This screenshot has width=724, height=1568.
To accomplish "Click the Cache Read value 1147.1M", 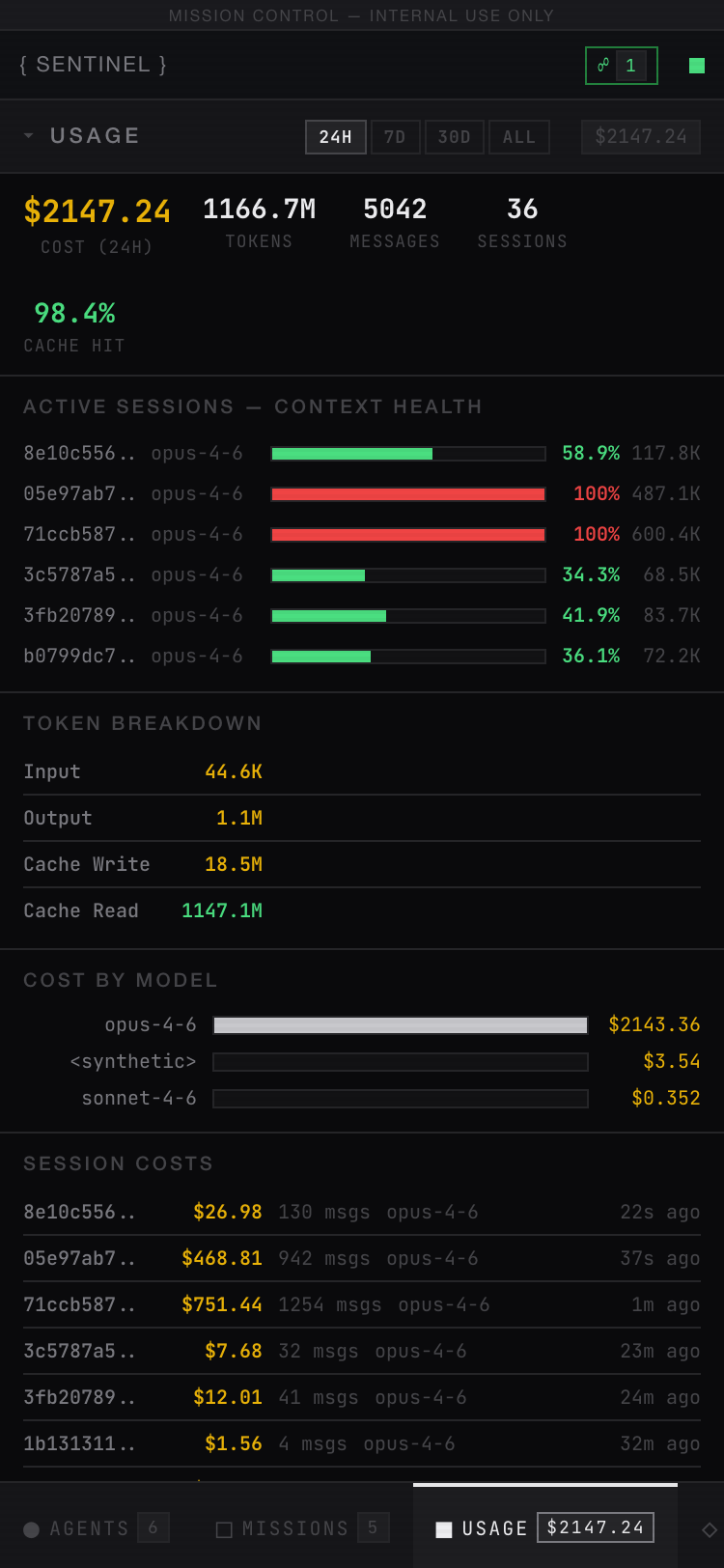I will pos(222,911).
